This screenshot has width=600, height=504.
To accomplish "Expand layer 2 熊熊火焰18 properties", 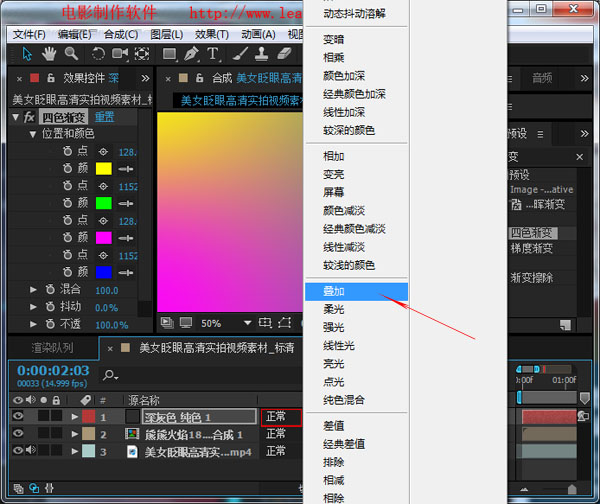I will tap(75, 434).
